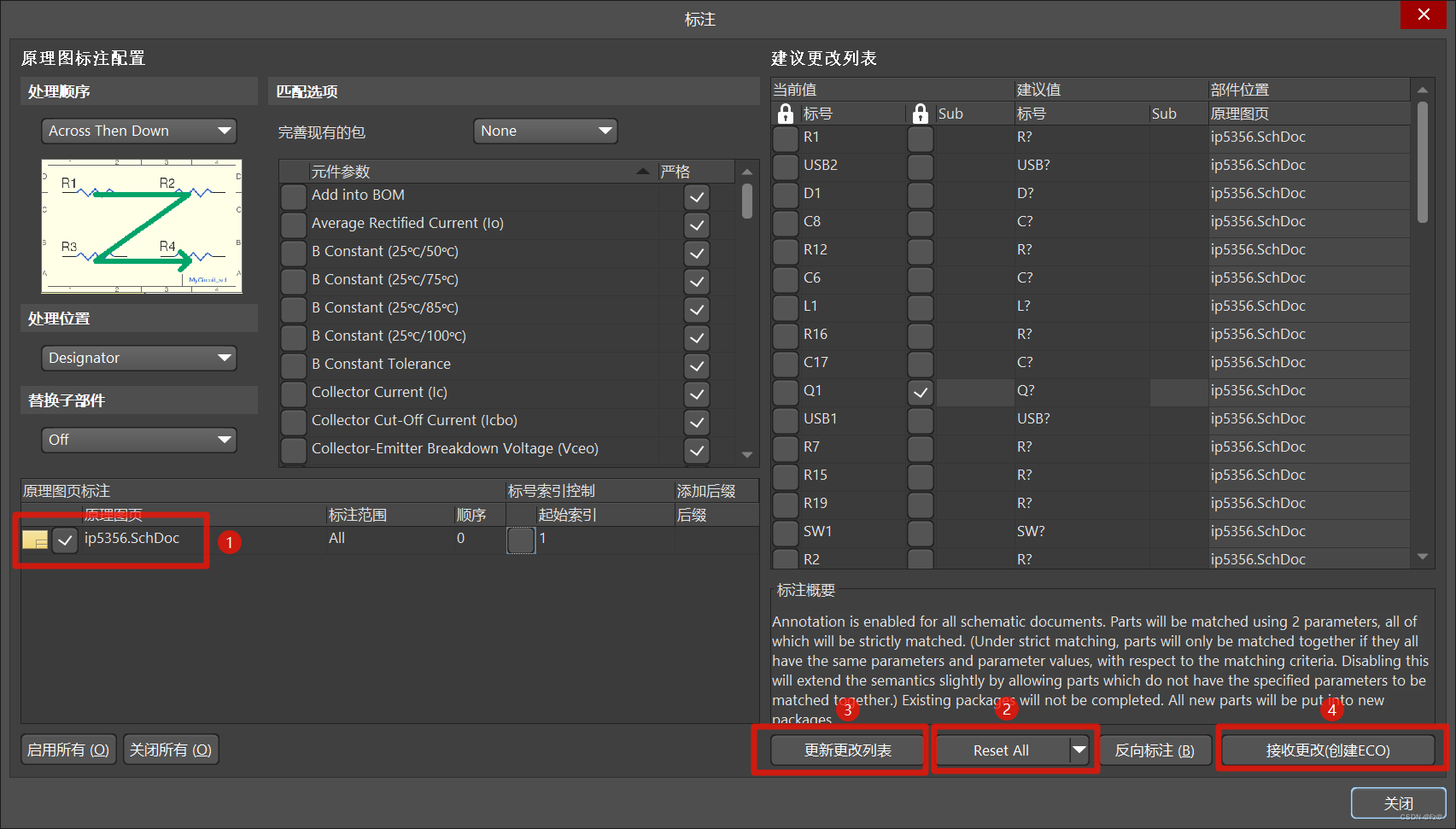Click 接收更改(创建ECO) button
Image resolution: width=1456 pixels, height=829 pixels.
[x=1328, y=750]
